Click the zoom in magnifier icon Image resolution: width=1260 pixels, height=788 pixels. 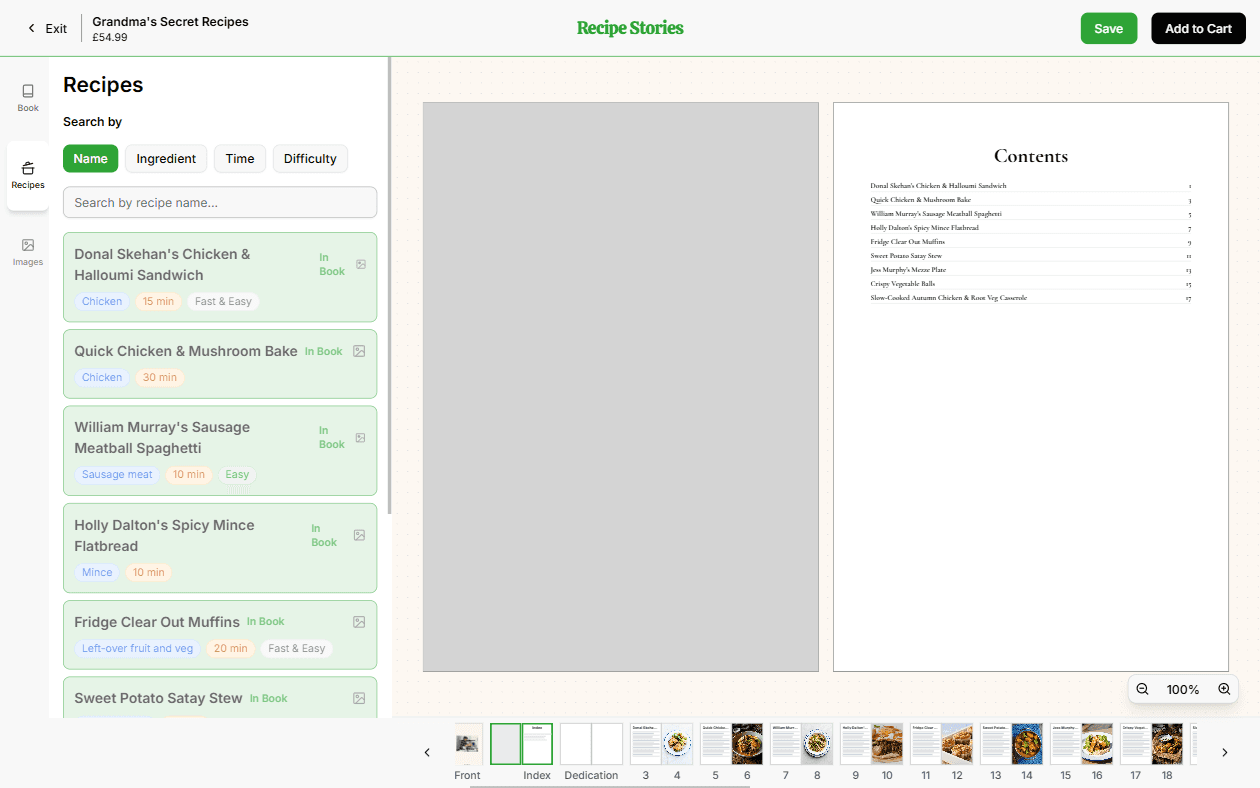coord(1224,688)
